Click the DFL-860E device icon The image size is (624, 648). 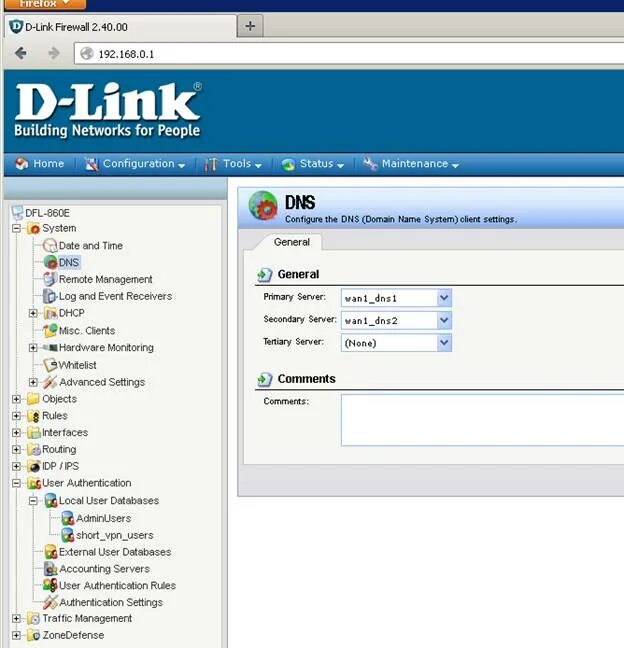pyautogui.click(x=17, y=212)
